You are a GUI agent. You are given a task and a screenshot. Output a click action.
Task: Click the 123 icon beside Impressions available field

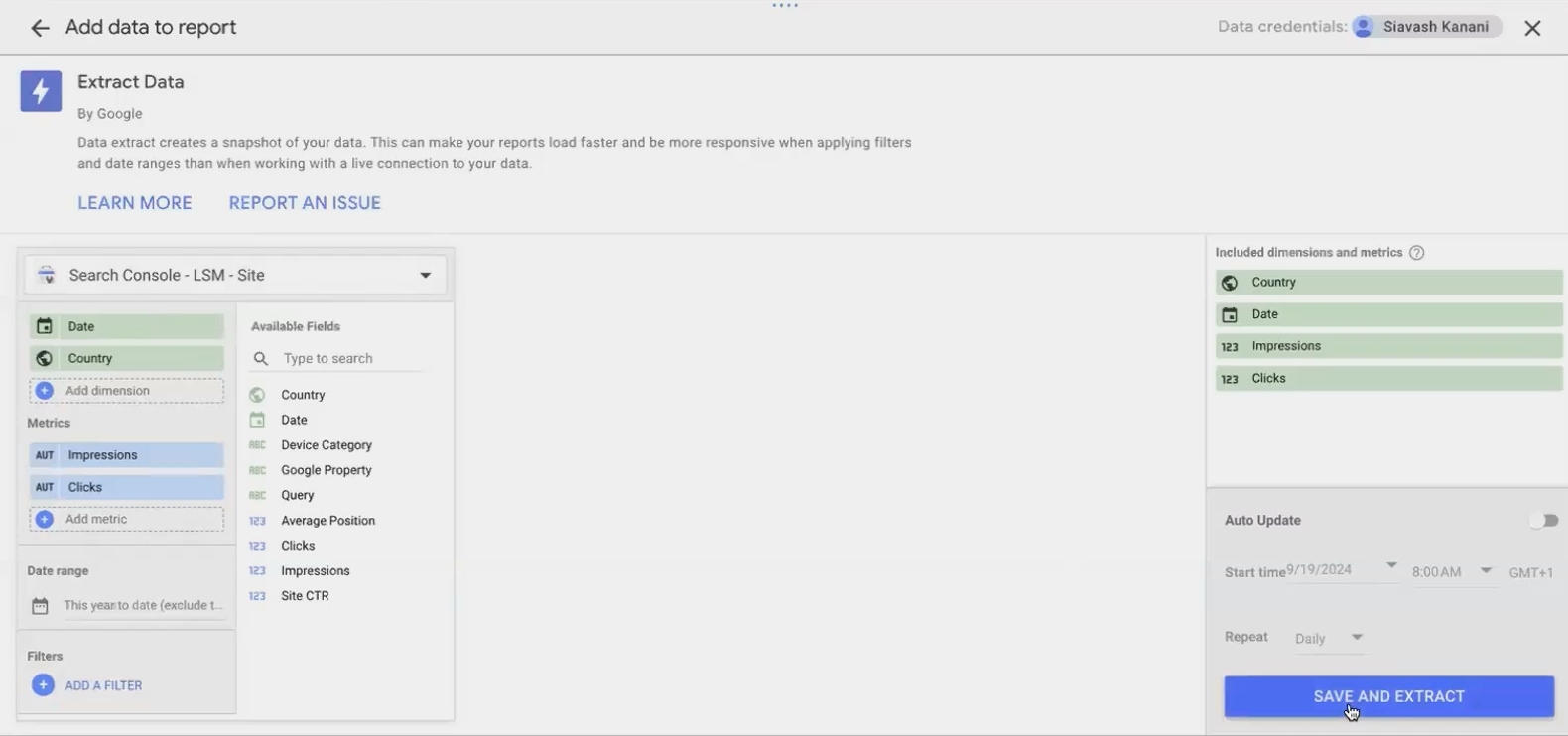pos(257,571)
